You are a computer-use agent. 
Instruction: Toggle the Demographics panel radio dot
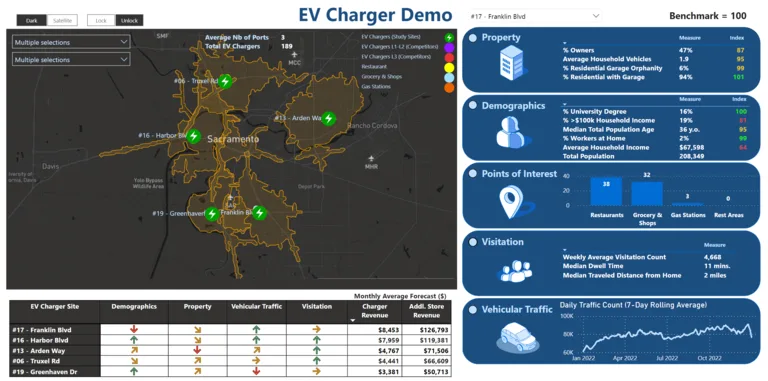[x=473, y=106]
